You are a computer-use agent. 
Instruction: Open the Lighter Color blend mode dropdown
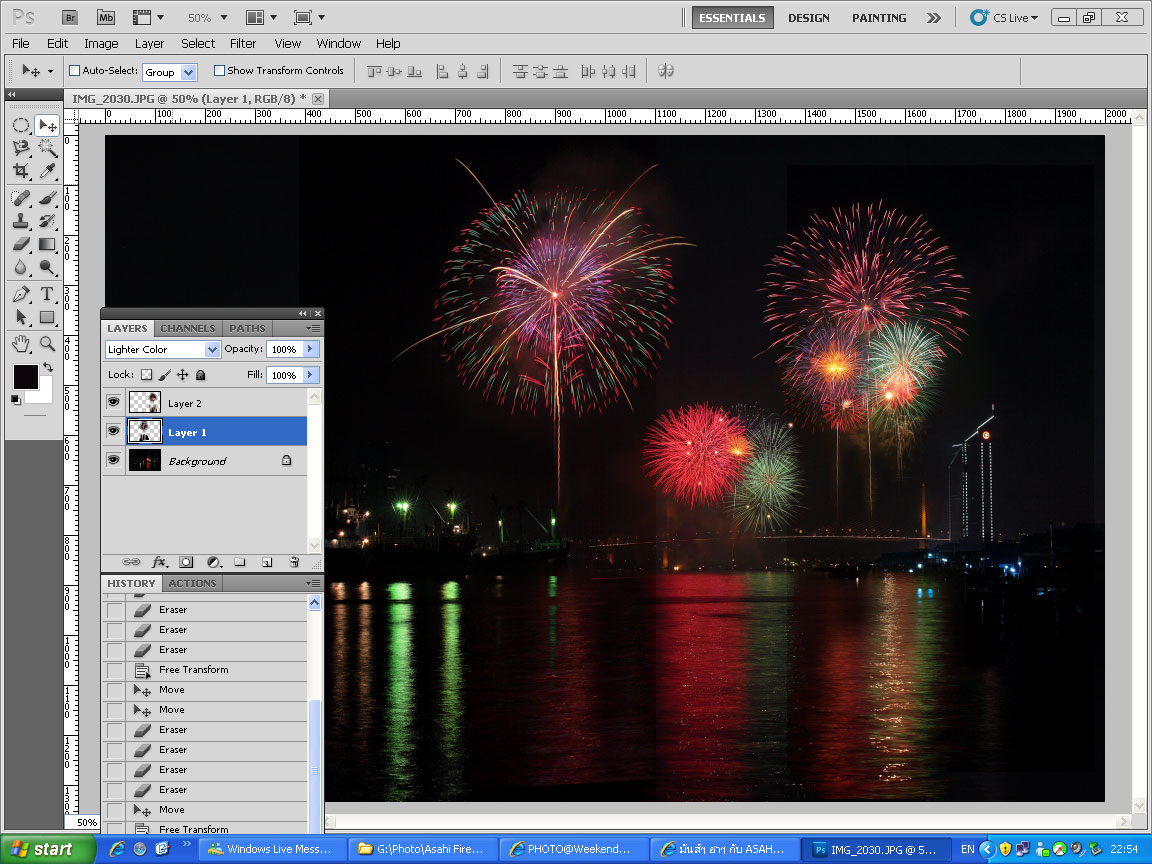[162, 349]
